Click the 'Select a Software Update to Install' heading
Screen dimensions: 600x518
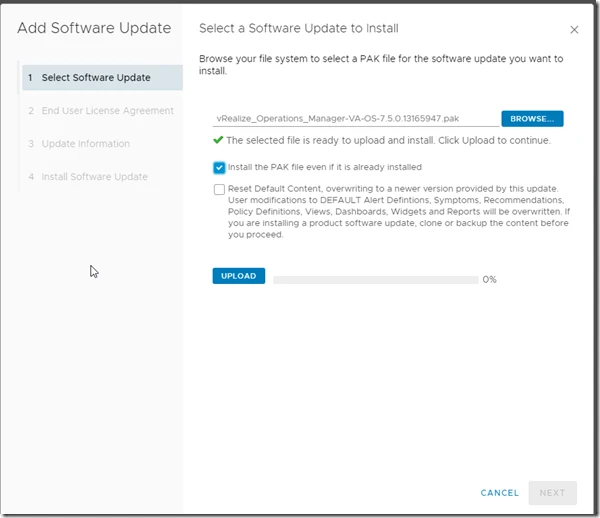pyautogui.click(x=298, y=28)
